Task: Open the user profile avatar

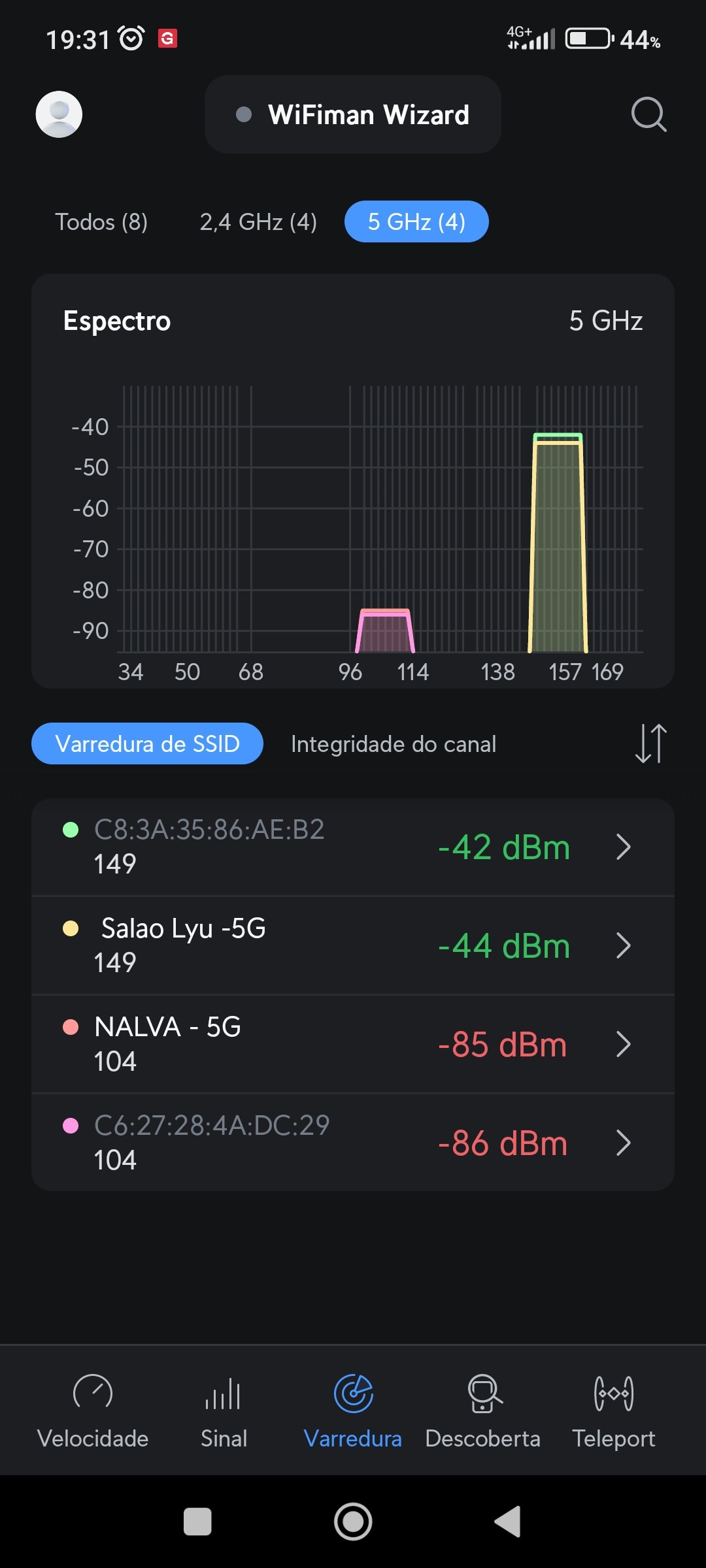Action: tap(59, 114)
